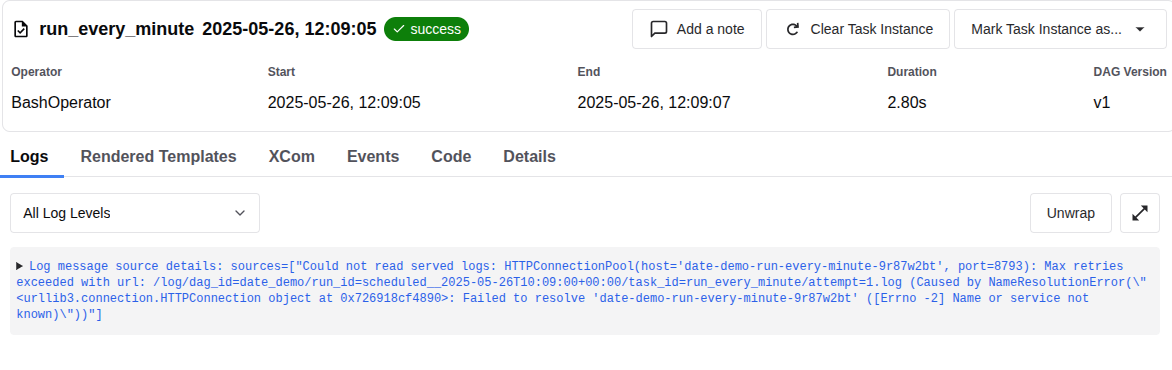Open the Details tab
Viewport: 1172px width, 370px height.
point(529,156)
